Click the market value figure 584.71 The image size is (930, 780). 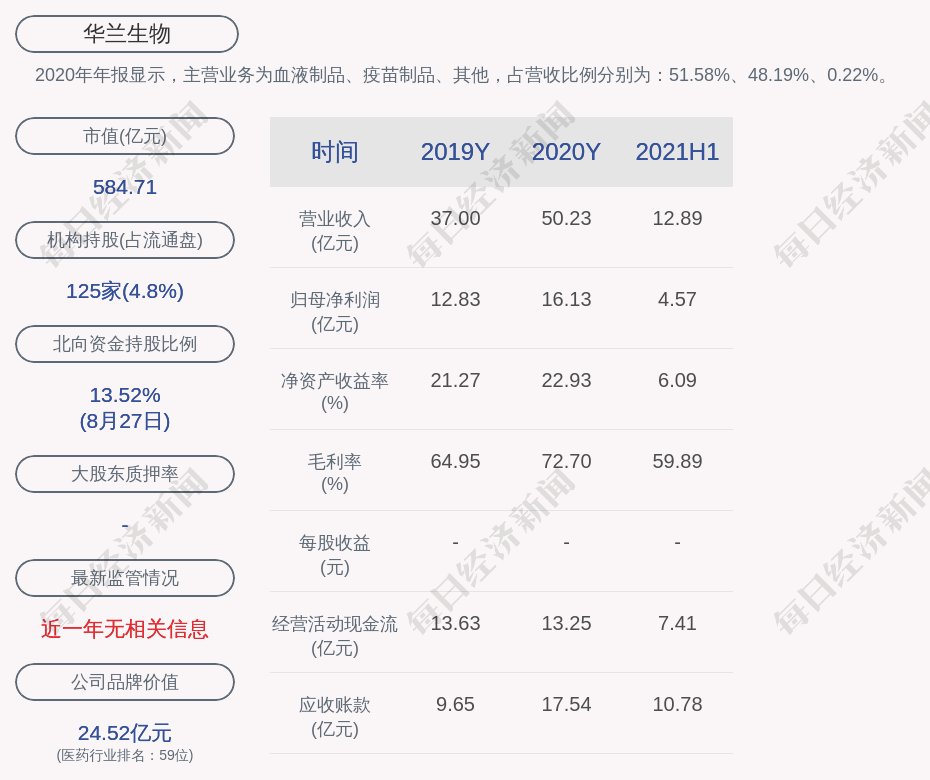click(125, 187)
